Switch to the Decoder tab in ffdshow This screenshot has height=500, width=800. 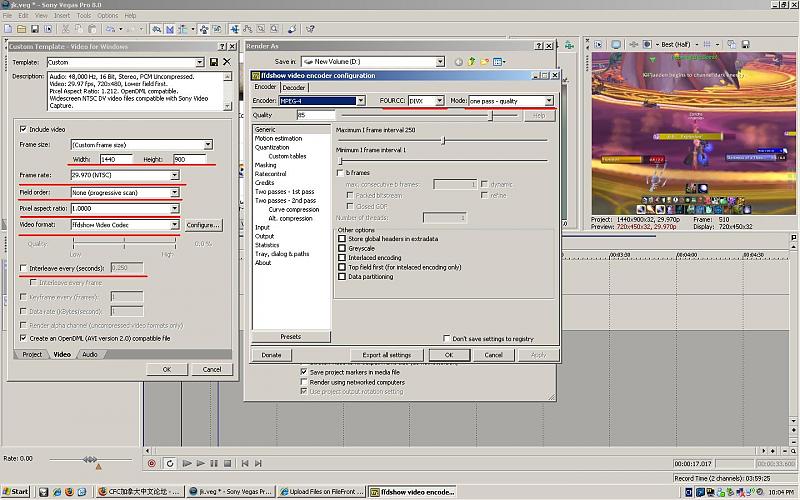tap(294, 88)
